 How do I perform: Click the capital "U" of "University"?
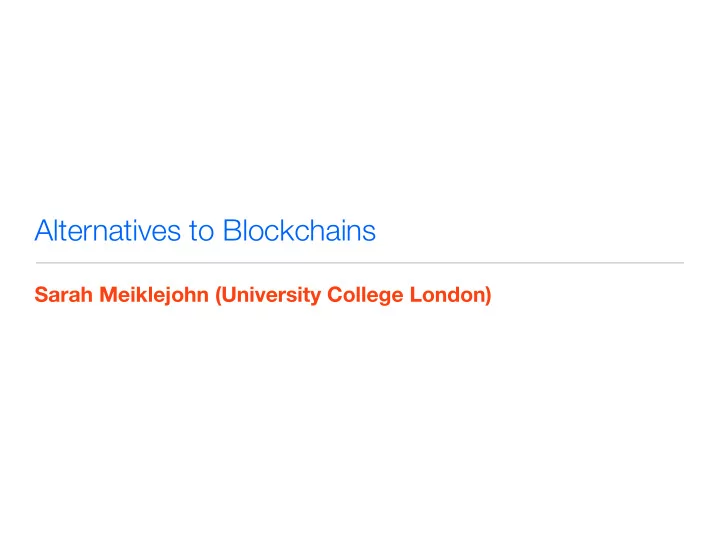click(229, 295)
